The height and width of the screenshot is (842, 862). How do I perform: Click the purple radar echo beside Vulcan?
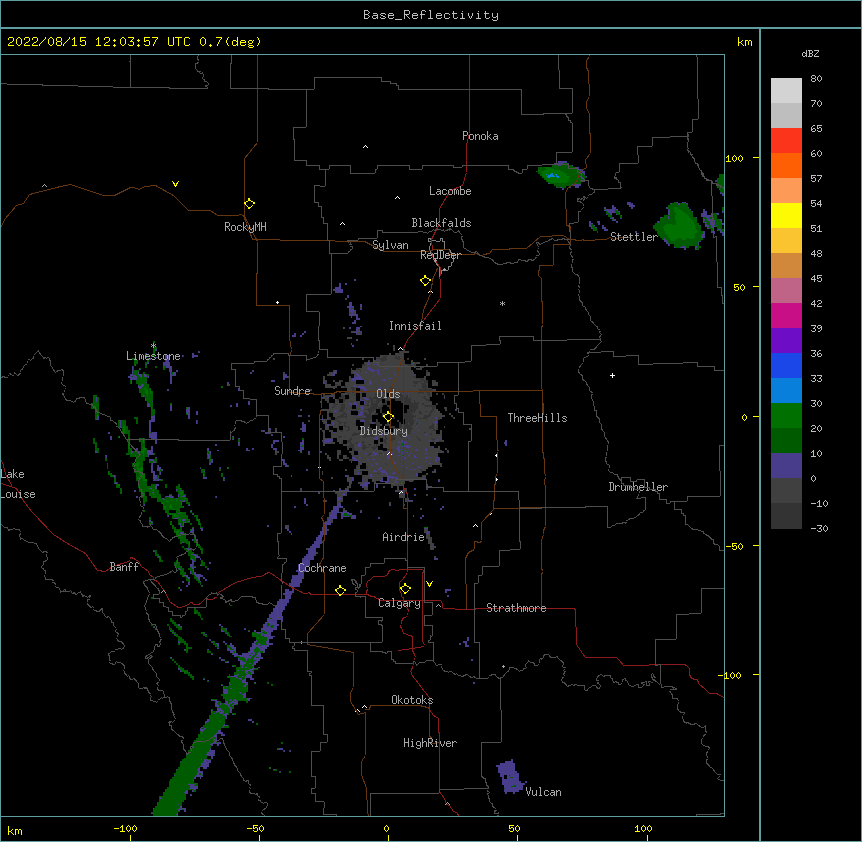pyautogui.click(x=511, y=777)
